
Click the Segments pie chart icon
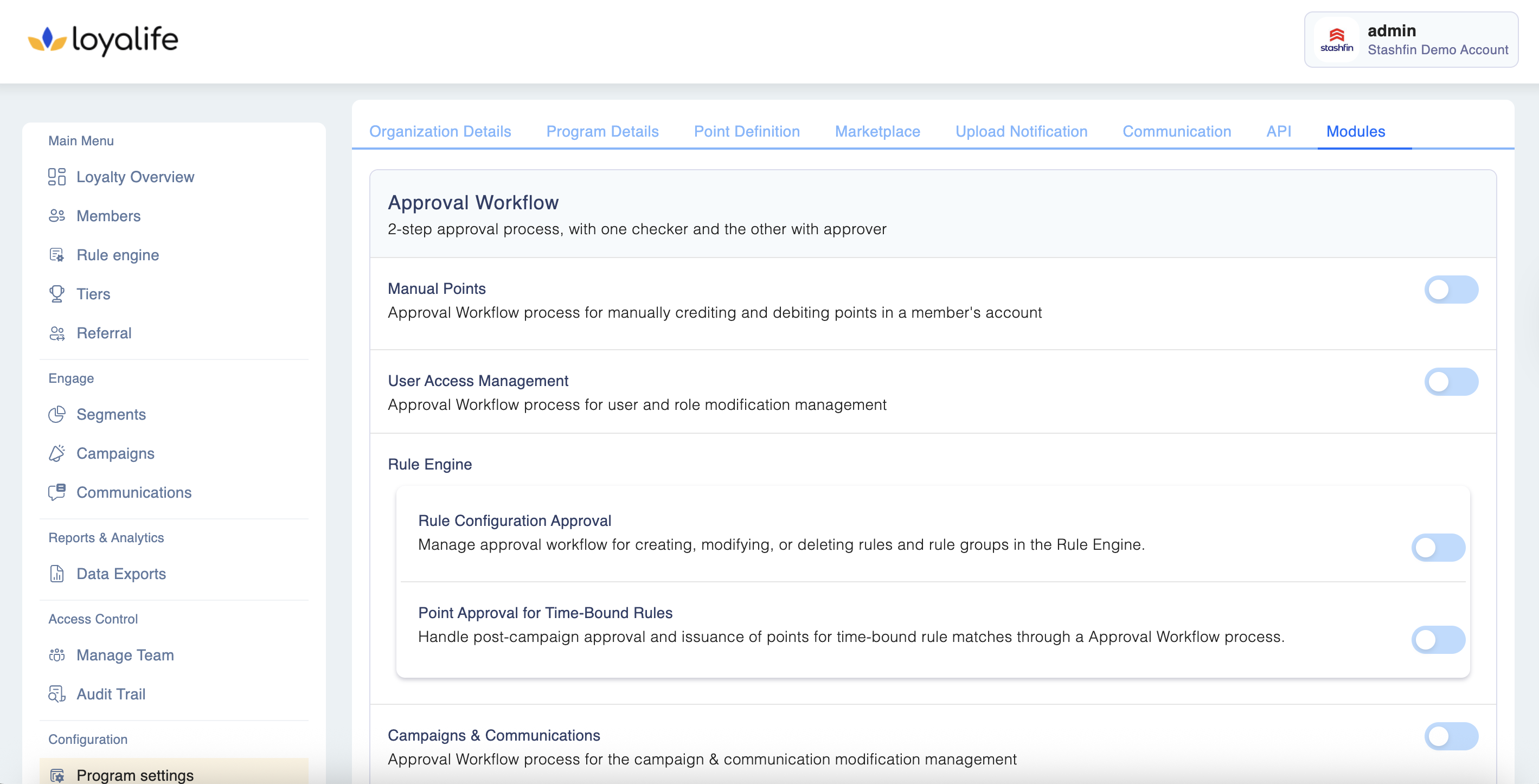pos(57,414)
